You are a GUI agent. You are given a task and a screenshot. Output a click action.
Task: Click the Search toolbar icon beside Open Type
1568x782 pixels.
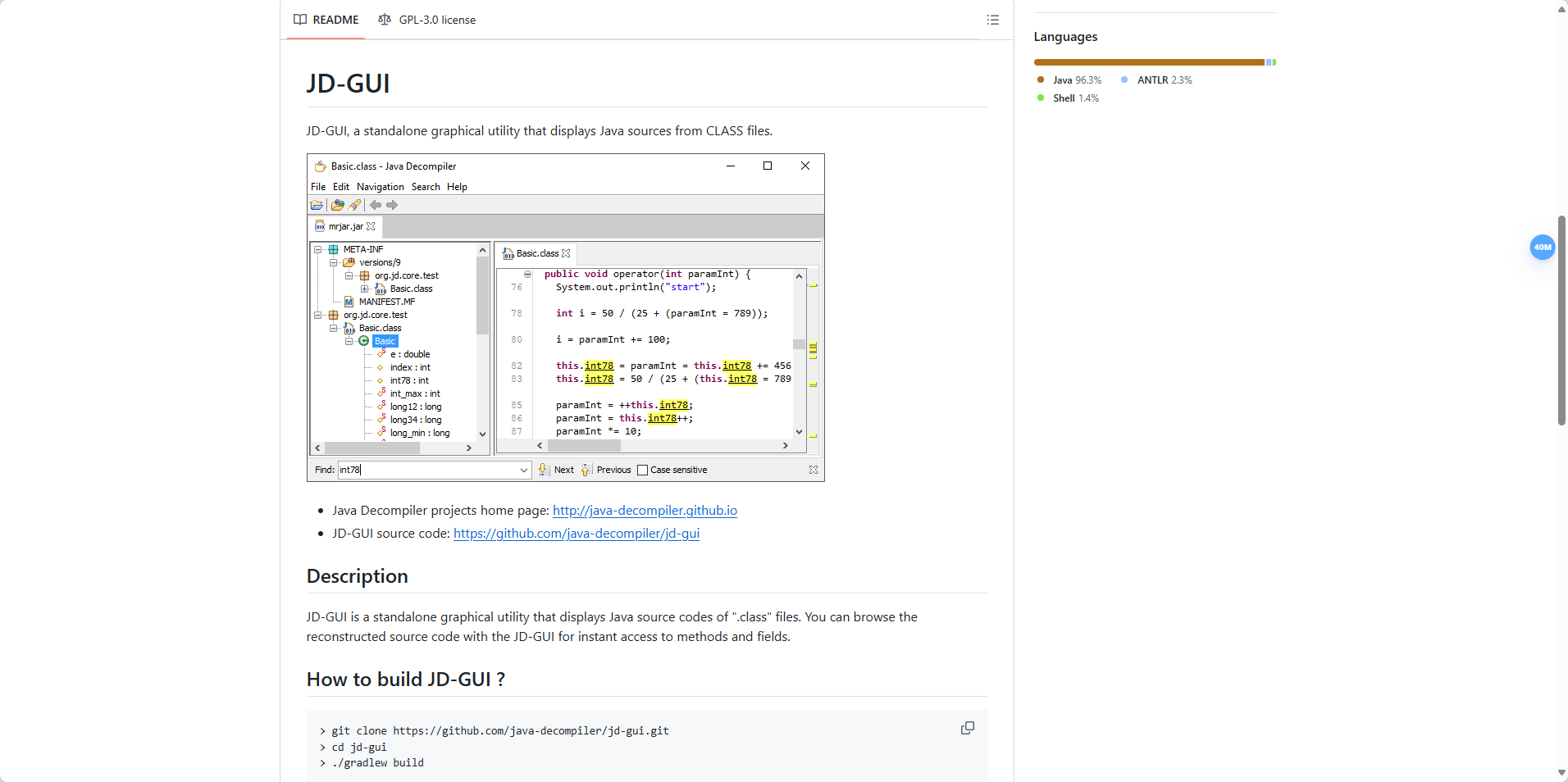click(354, 205)
